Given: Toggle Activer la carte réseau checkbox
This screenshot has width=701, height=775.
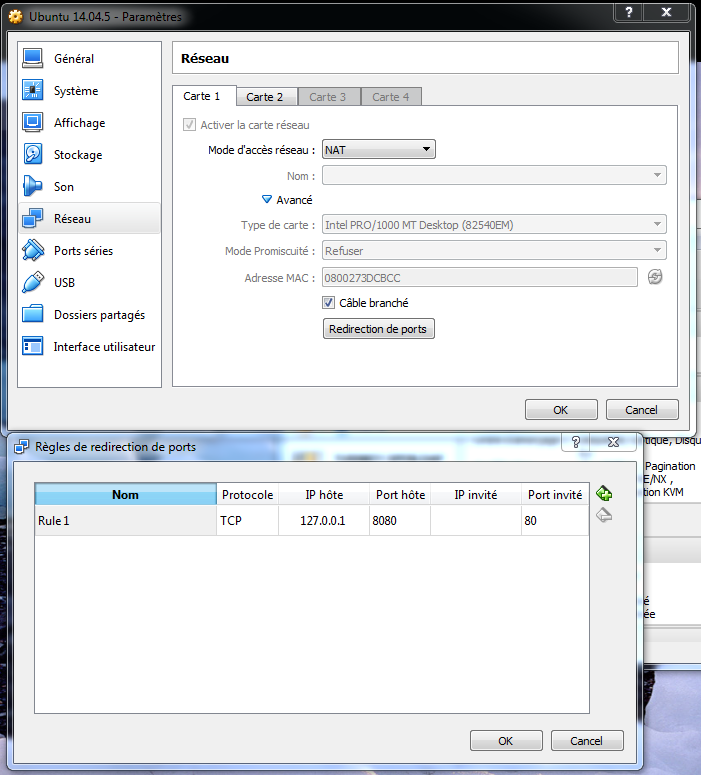Looking at the screenshot, I should tap(189, 125).
